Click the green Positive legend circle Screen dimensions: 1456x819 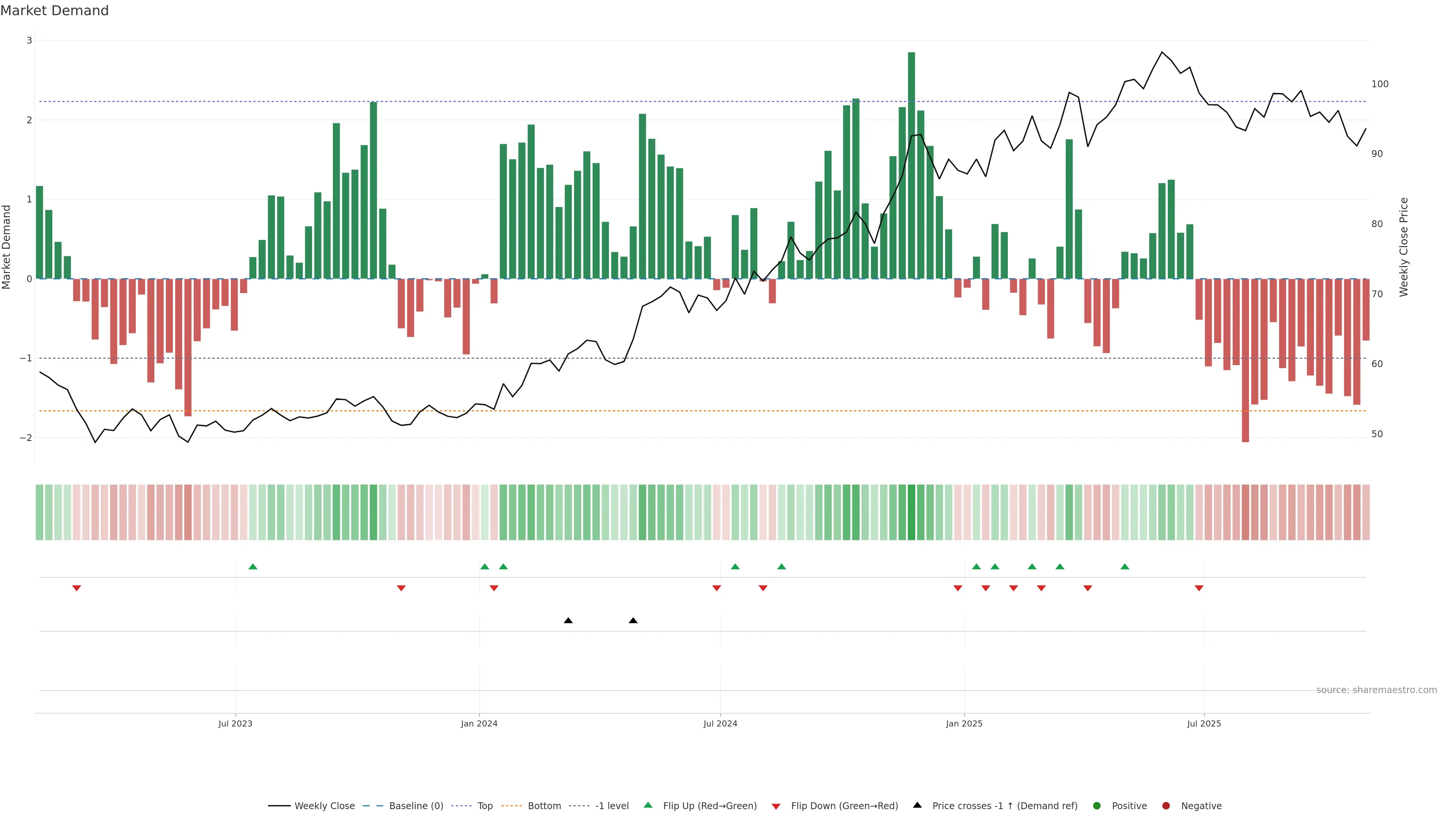pos(1097,805)
